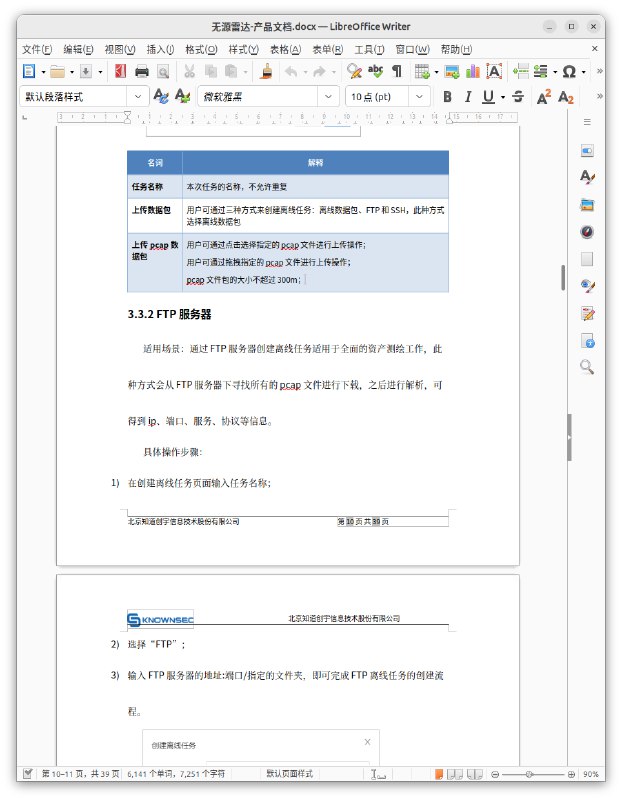This screenshot has height=800, width=622.
Task: Toggle Underline formatting
Action: (x=488, y=96)
